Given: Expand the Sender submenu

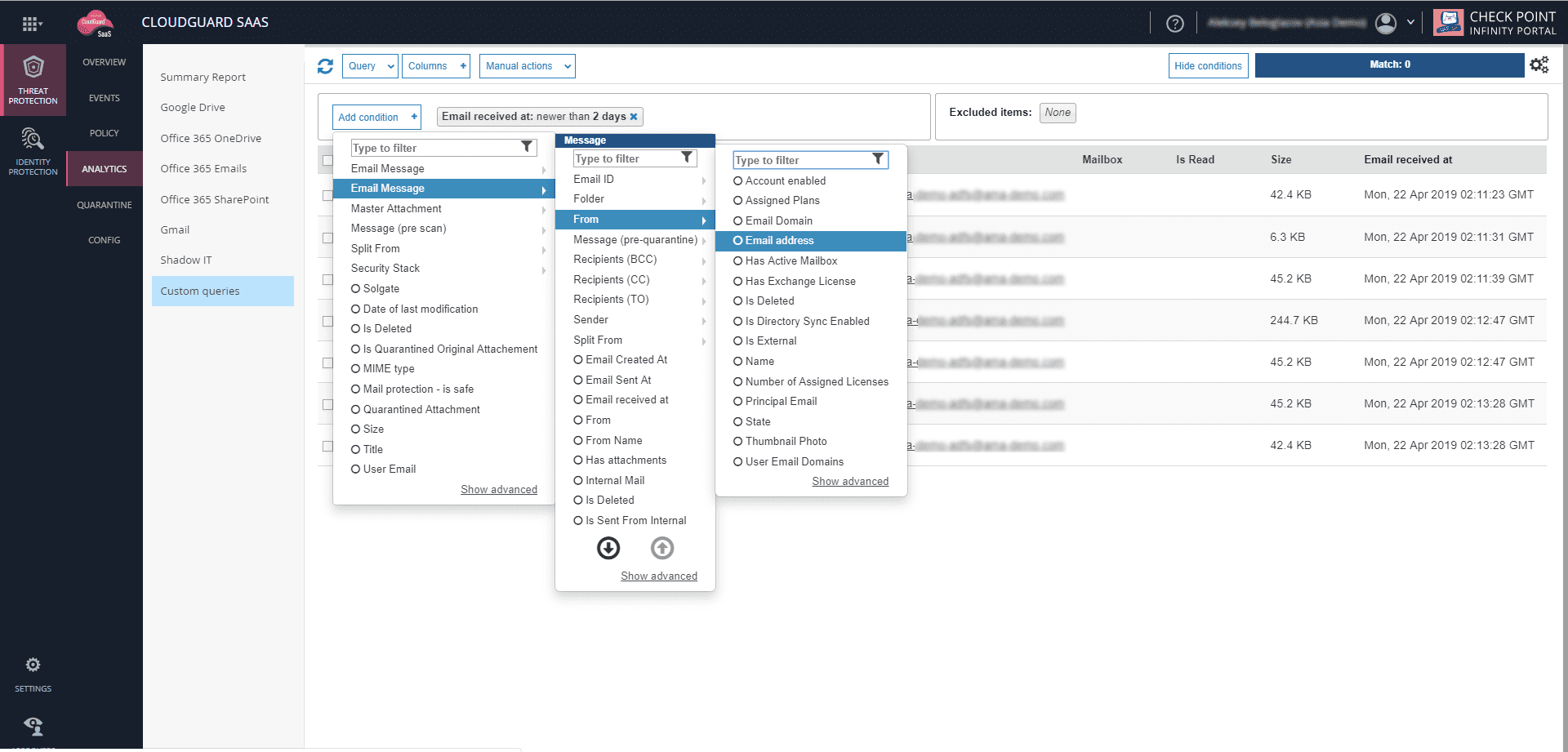Looking at the screenshot, I should click(x=635, y=320).
